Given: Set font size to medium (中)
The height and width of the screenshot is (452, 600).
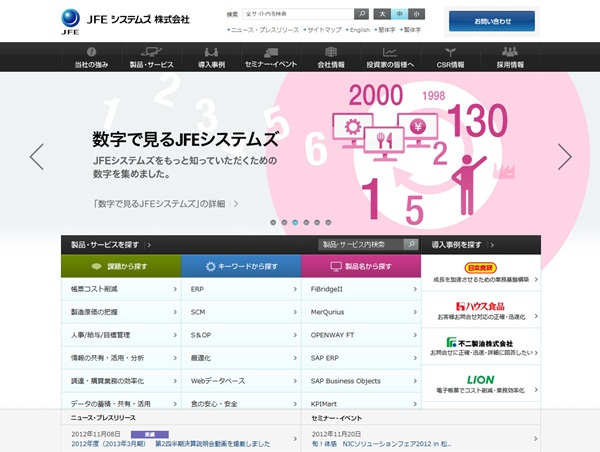Looking at the screenshot, I should [399, 14].
